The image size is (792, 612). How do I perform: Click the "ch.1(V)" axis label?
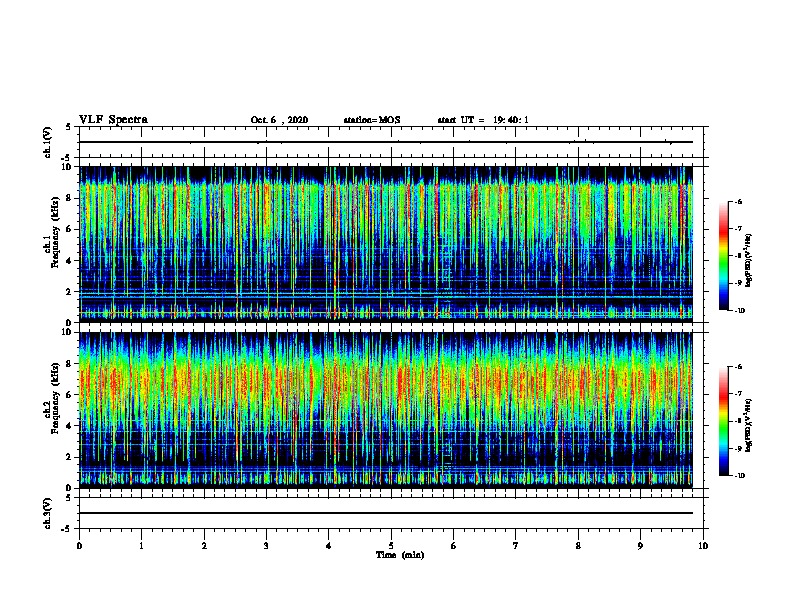(x=48, y=142)
